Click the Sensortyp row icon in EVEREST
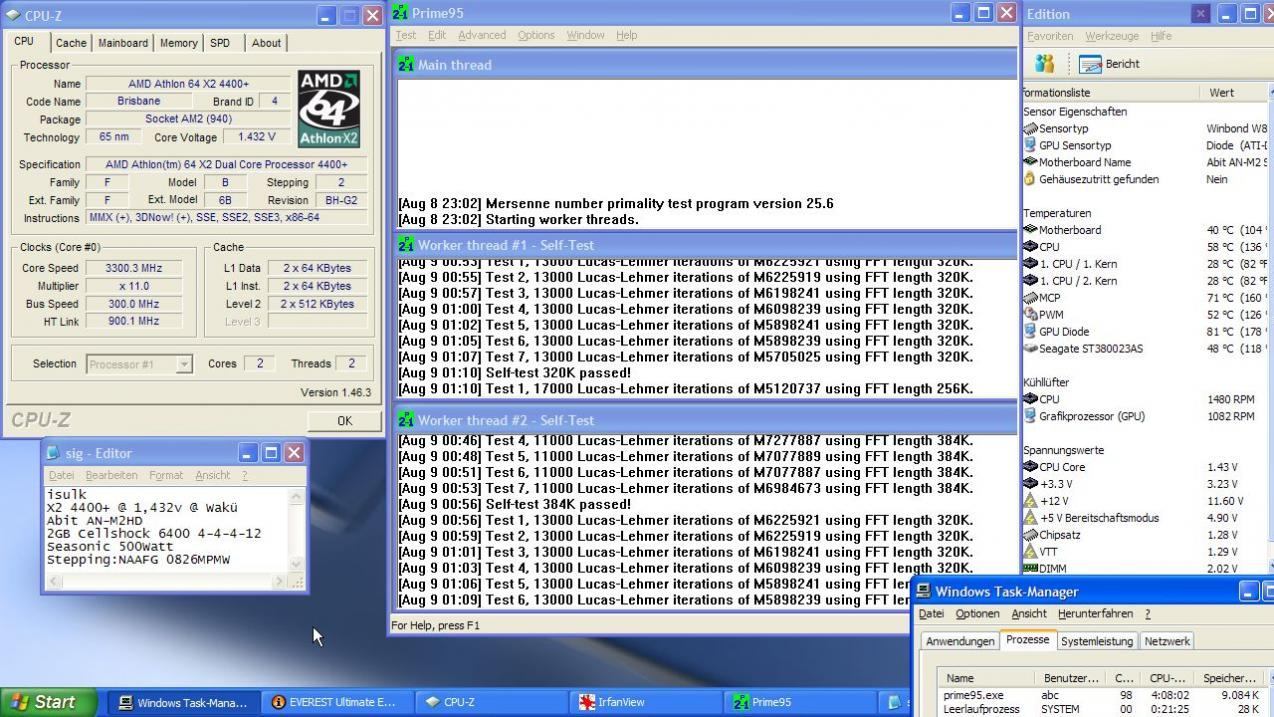Image resolution: width=1274 pixels, height=717 pixels. pos(1030,128)
